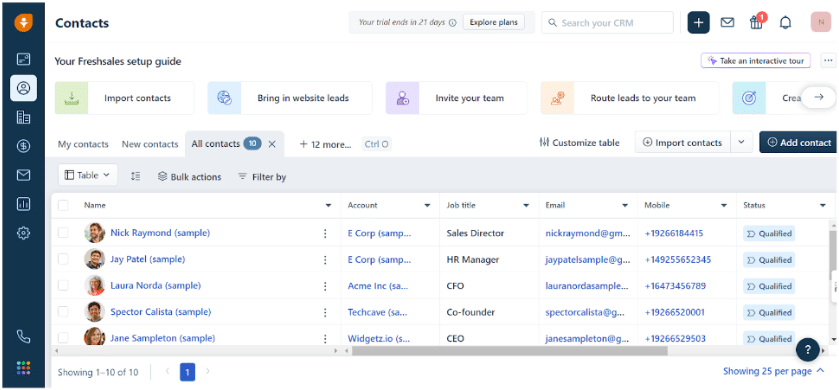Open the Status column dropdown arrow
Viewport: 839px width, 390px height.
click(823, 205)
